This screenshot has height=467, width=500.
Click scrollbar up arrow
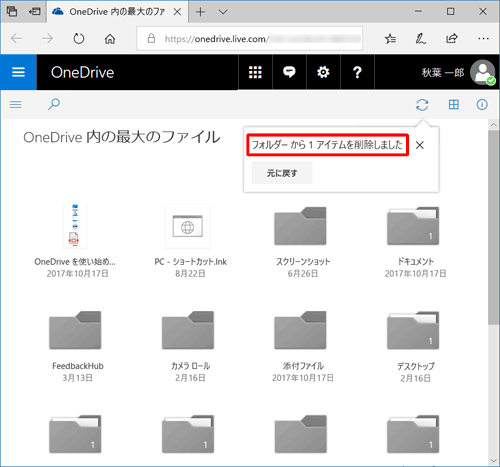[494, 125]
